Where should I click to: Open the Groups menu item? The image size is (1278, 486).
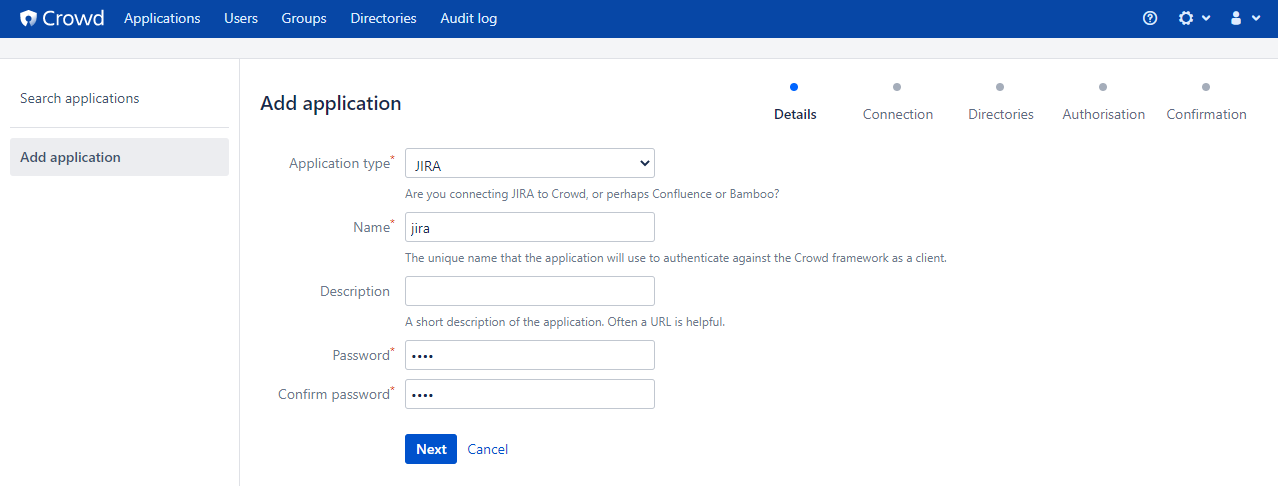(304, 18)
